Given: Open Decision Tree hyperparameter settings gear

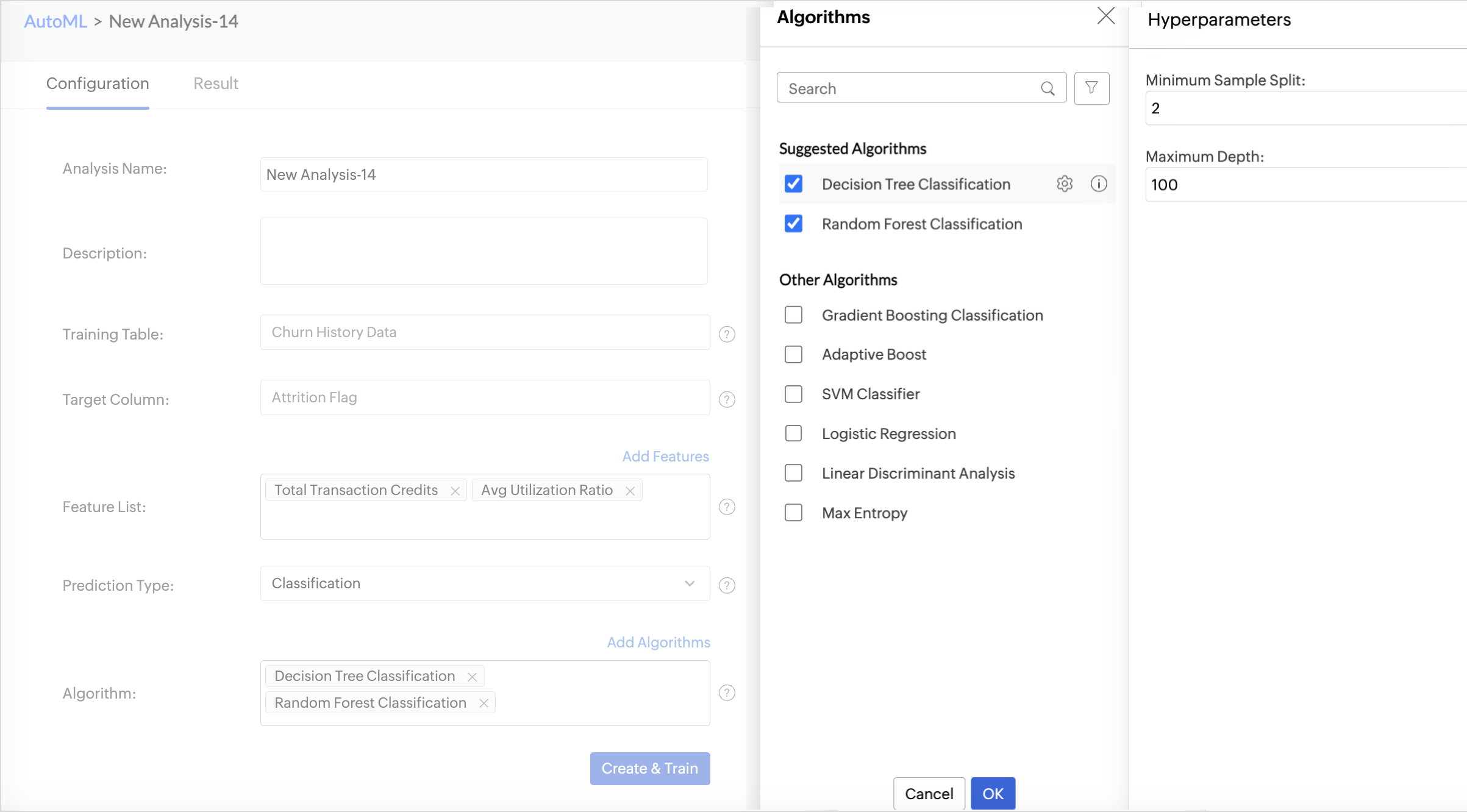Looking at the screenshot, I should (1065, 183).
